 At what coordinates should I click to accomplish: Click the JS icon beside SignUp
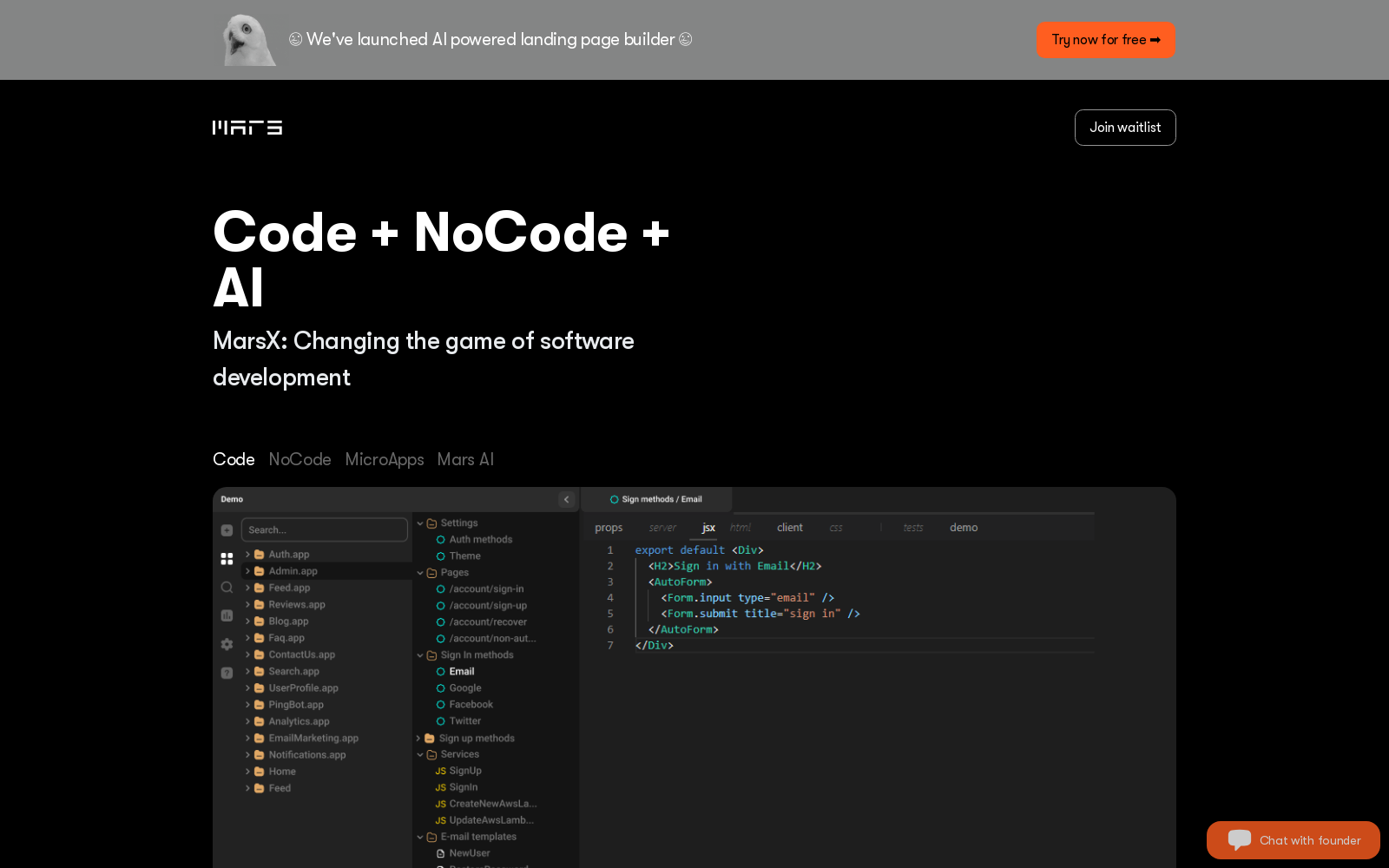tap(441, 771)
